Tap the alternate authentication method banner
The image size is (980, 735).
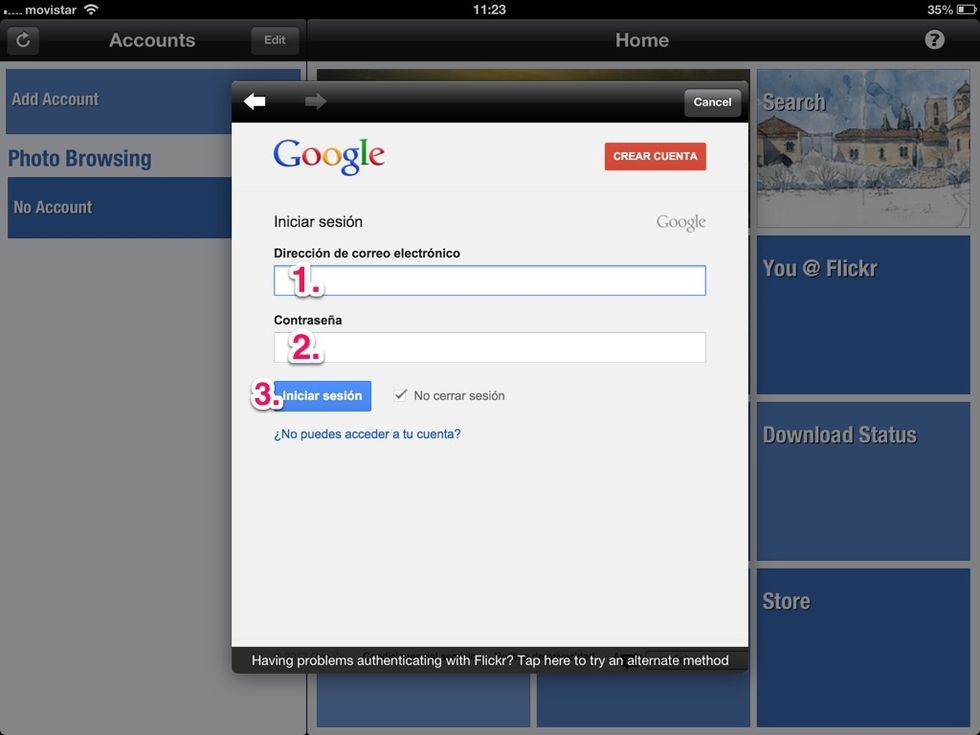pos(490,660)
